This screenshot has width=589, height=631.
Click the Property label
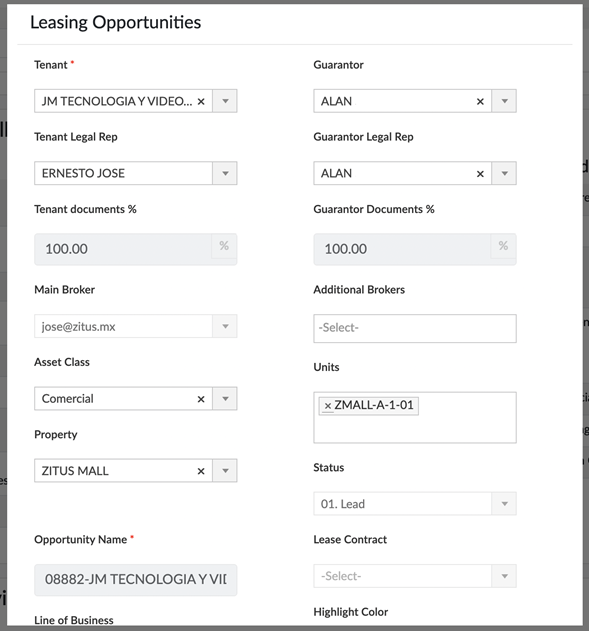pos(56,435)
